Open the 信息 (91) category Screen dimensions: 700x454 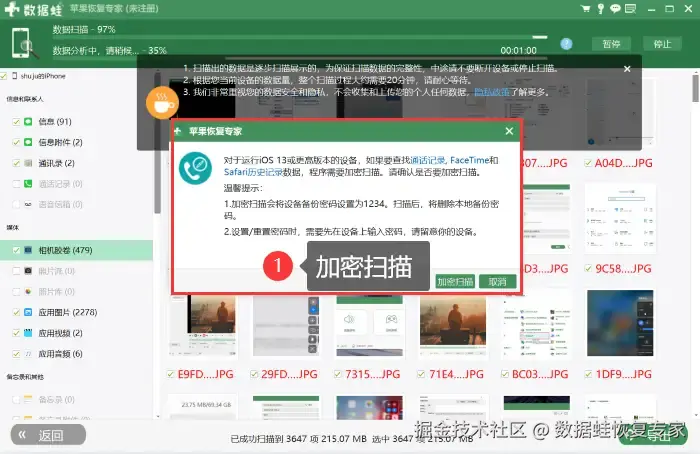76,121
